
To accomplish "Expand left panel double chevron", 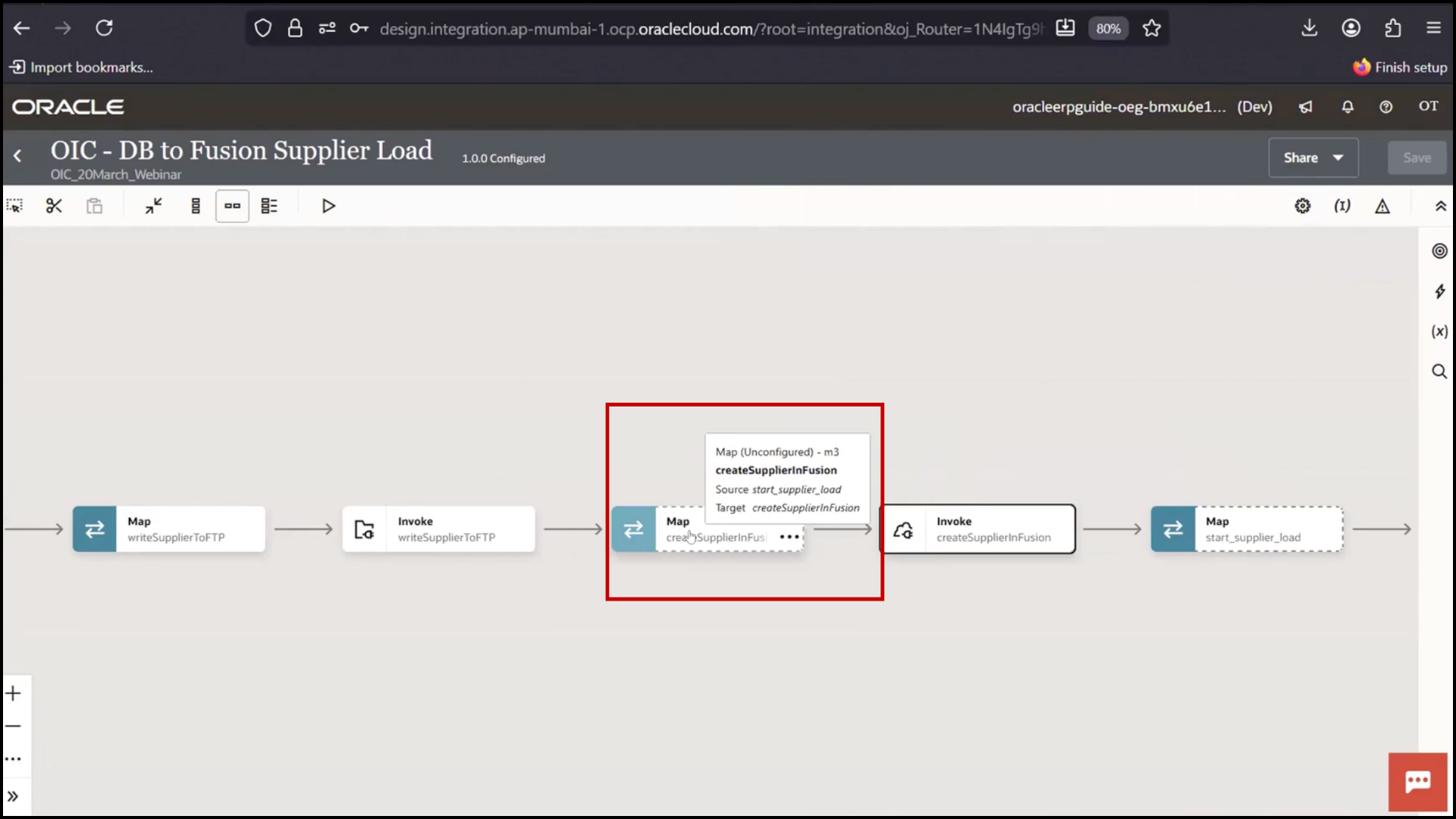I will point(13,796).
